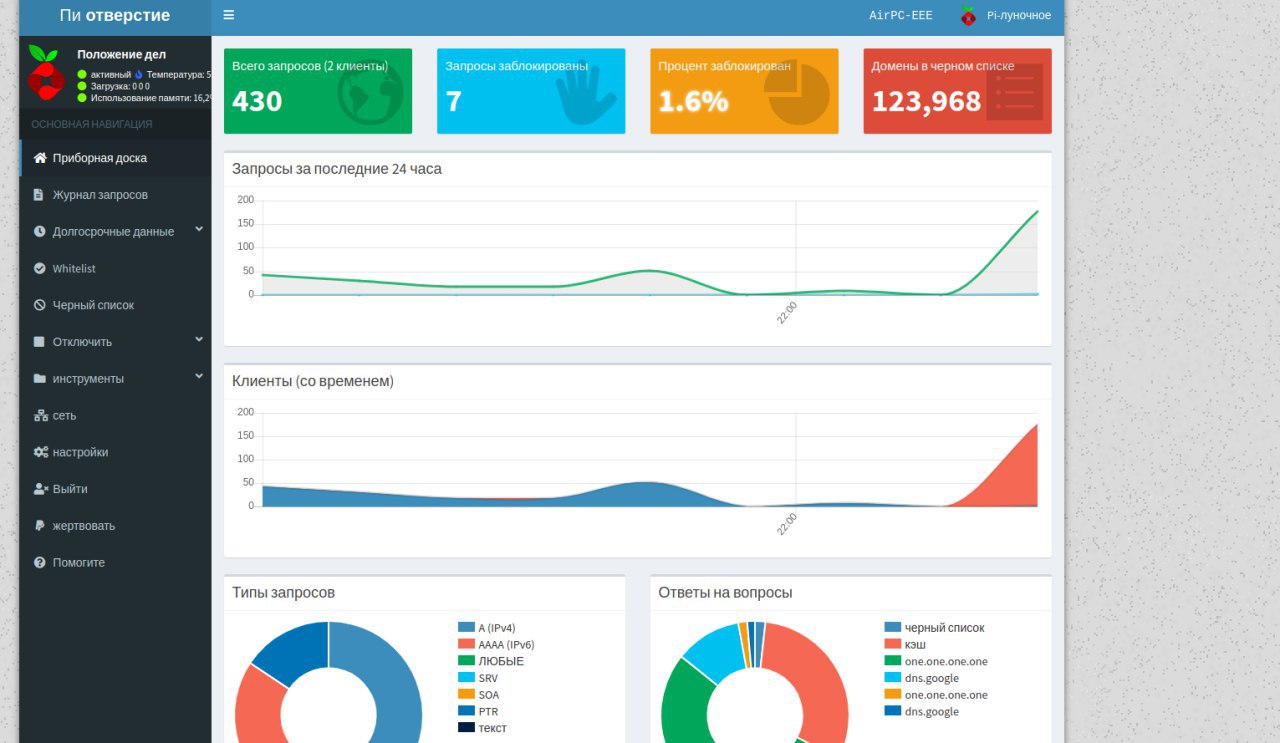This screenshot has height=743, width=1280.
Task: Click the folder icon beside инструменты
Action: [x=39, y=379]
